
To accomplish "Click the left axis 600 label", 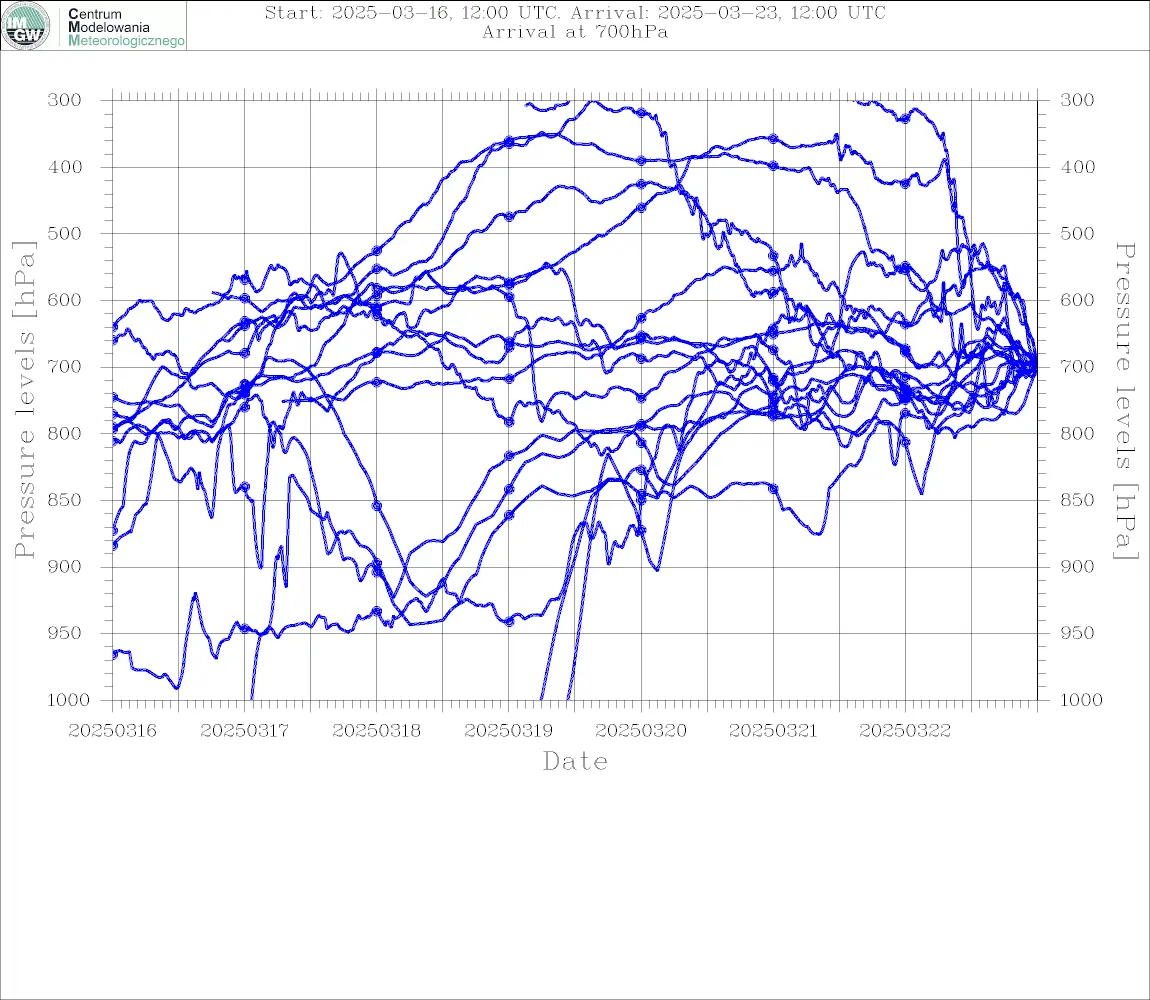I will coord(65,300).
